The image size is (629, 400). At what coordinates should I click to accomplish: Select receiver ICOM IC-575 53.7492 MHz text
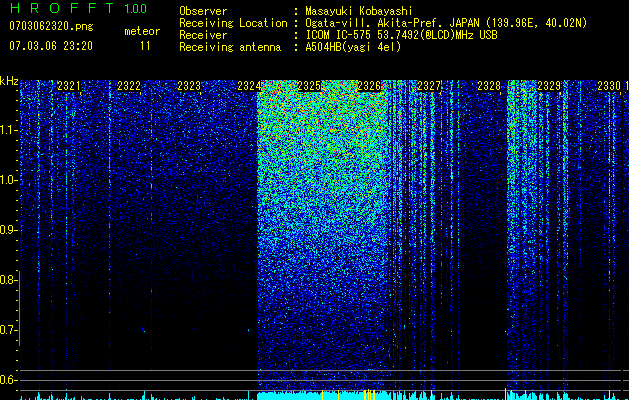click(401, 35)
